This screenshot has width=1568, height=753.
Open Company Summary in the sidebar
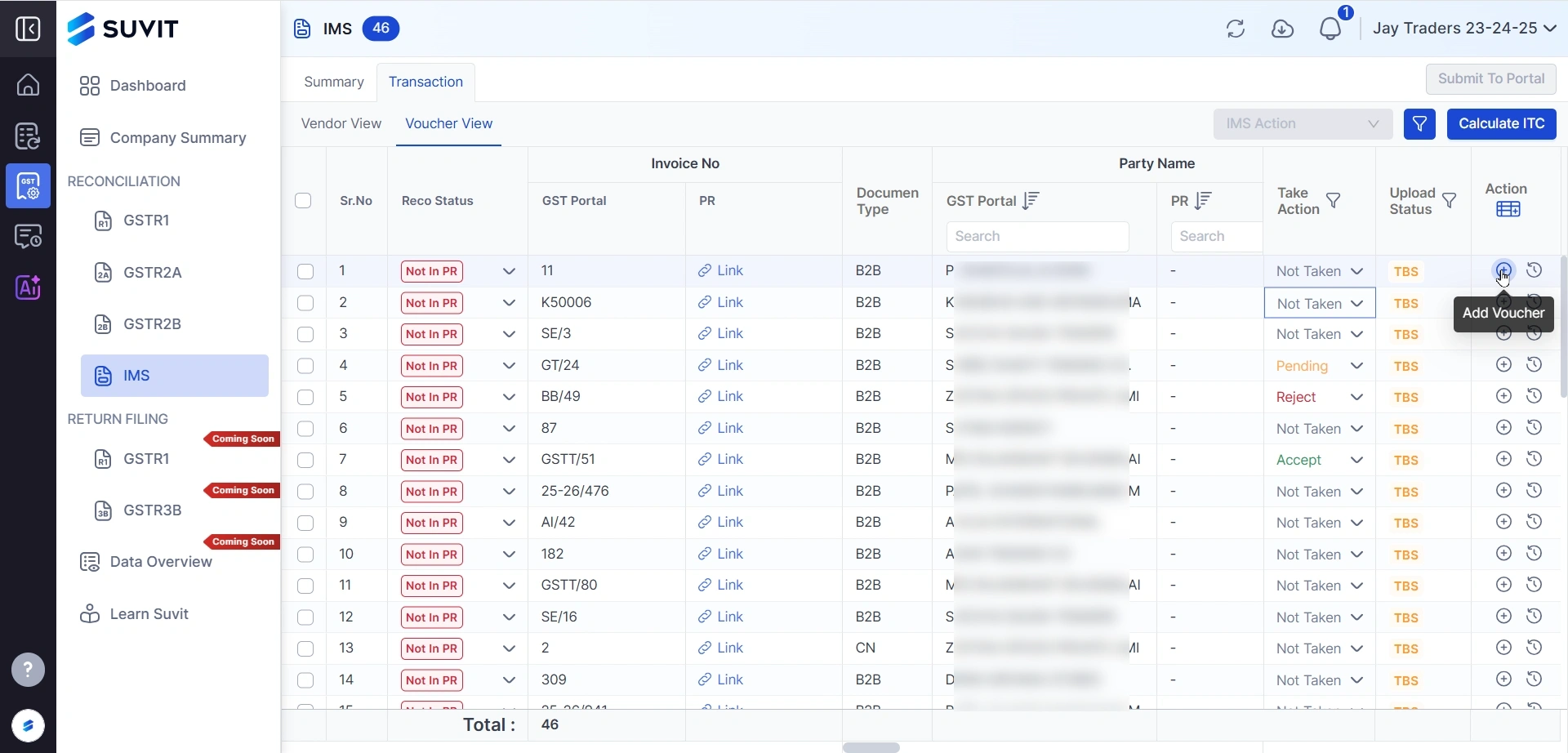(163, 138)
